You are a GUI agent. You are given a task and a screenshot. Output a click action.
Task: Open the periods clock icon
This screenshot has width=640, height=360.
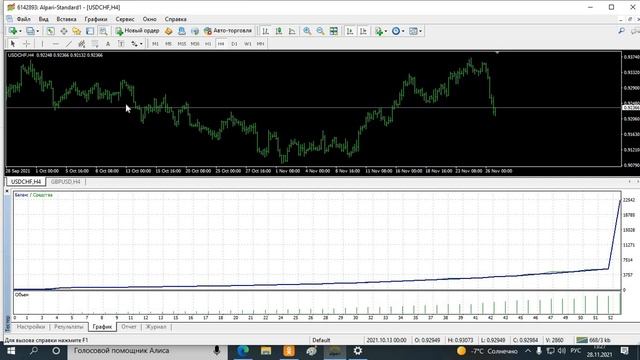[396, 31]
